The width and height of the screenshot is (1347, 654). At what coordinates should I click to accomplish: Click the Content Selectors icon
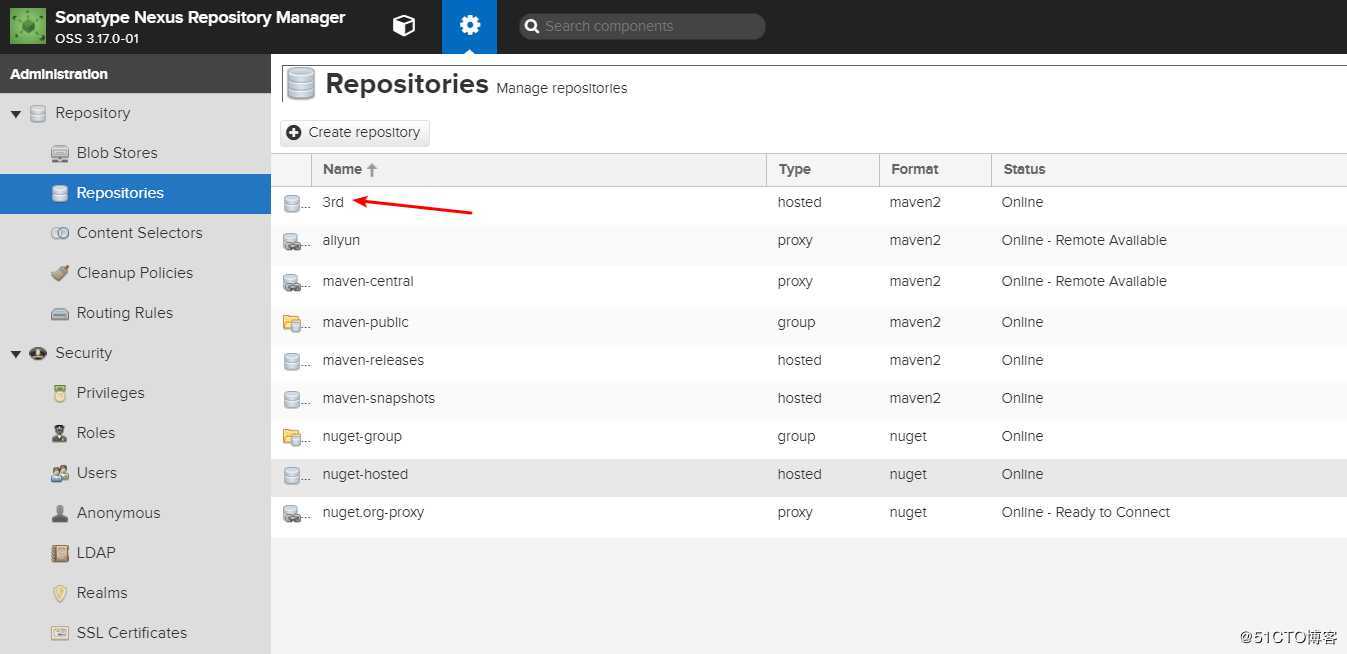[x=60, y=233]
